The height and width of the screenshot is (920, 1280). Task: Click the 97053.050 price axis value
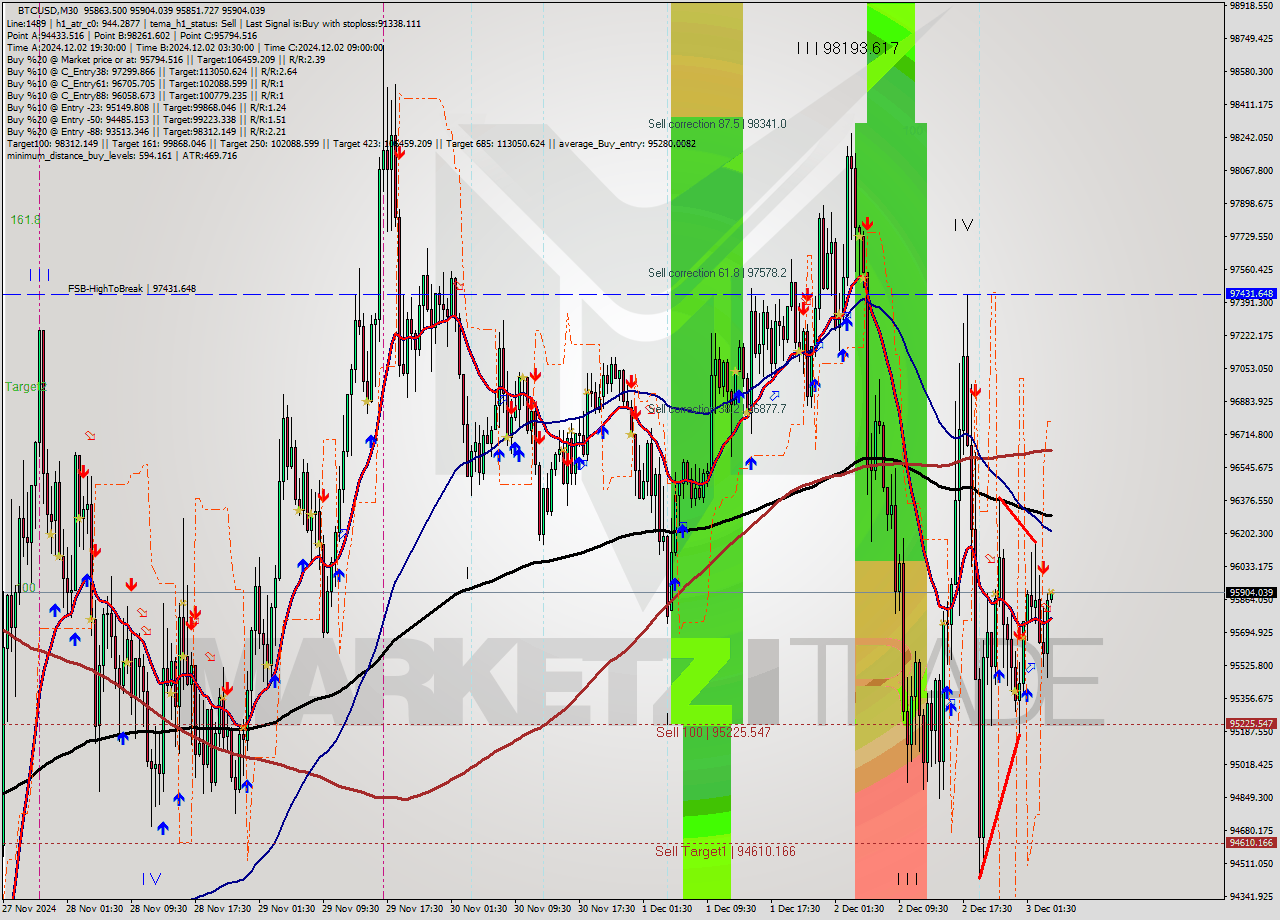pyautogui.click(x=1251, y=368)
